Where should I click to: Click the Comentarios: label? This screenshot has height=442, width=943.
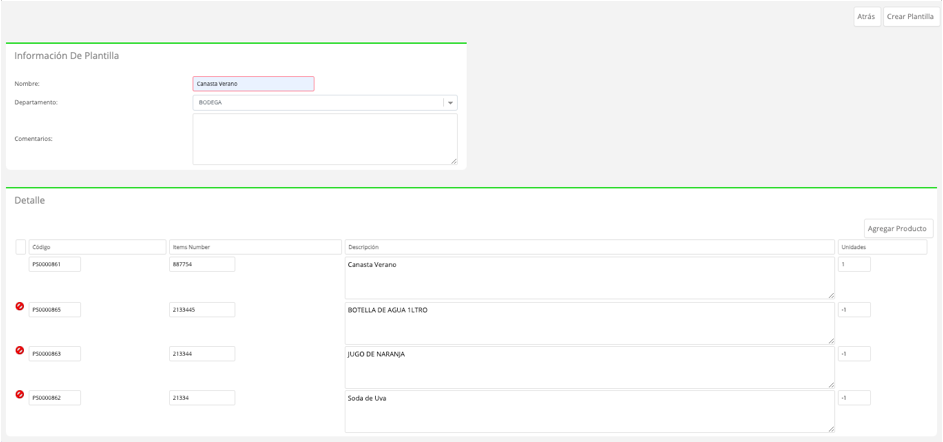click(x=34, y=139)
